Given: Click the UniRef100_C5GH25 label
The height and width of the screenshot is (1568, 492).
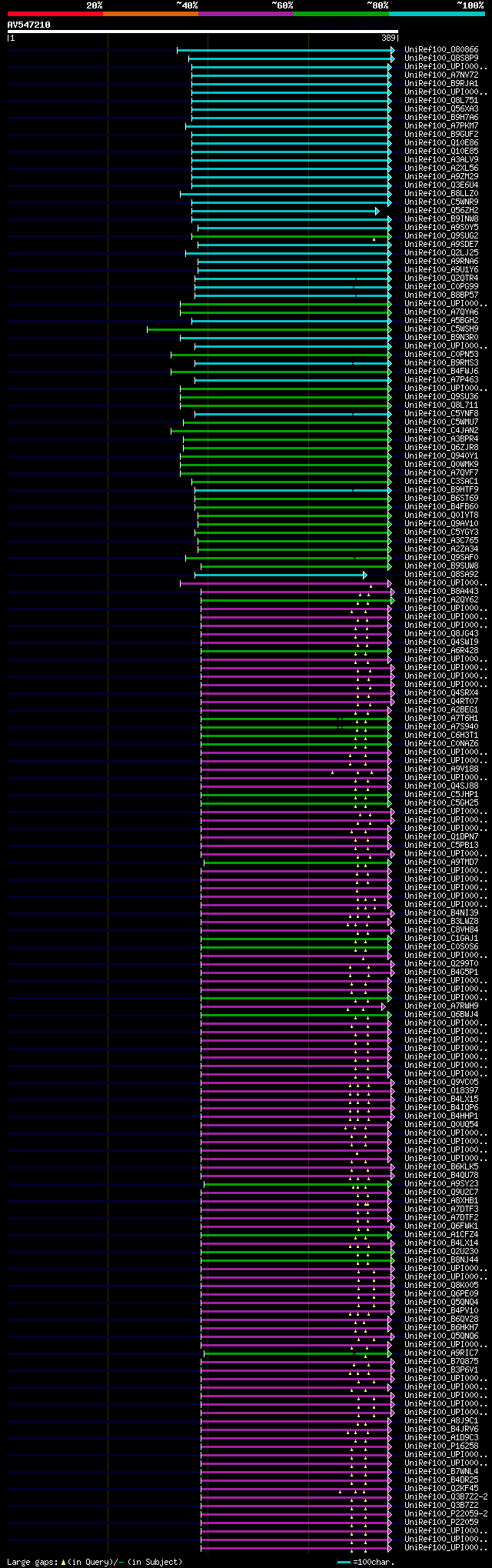Looking at the screenshot, I should coord(441,803).
